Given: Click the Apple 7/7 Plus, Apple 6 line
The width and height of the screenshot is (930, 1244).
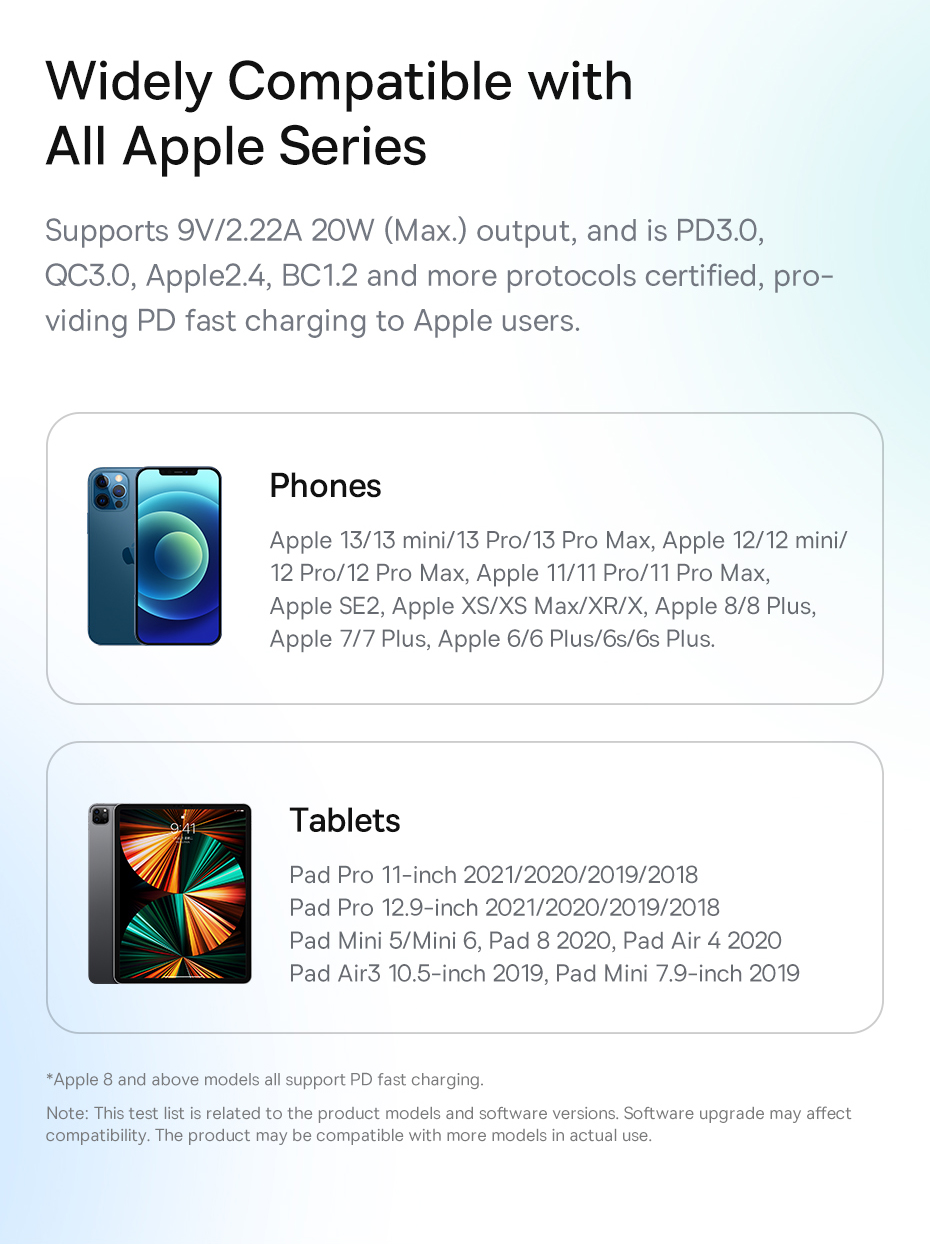Looking at the screenshot, I should 493,639.
